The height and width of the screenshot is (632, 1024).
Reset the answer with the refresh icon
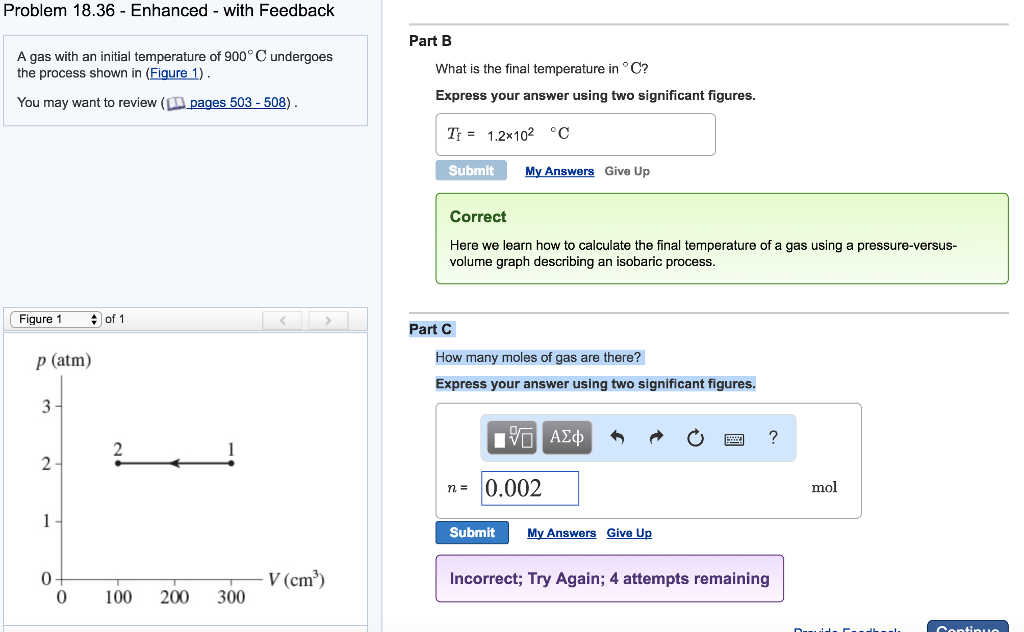694,437
